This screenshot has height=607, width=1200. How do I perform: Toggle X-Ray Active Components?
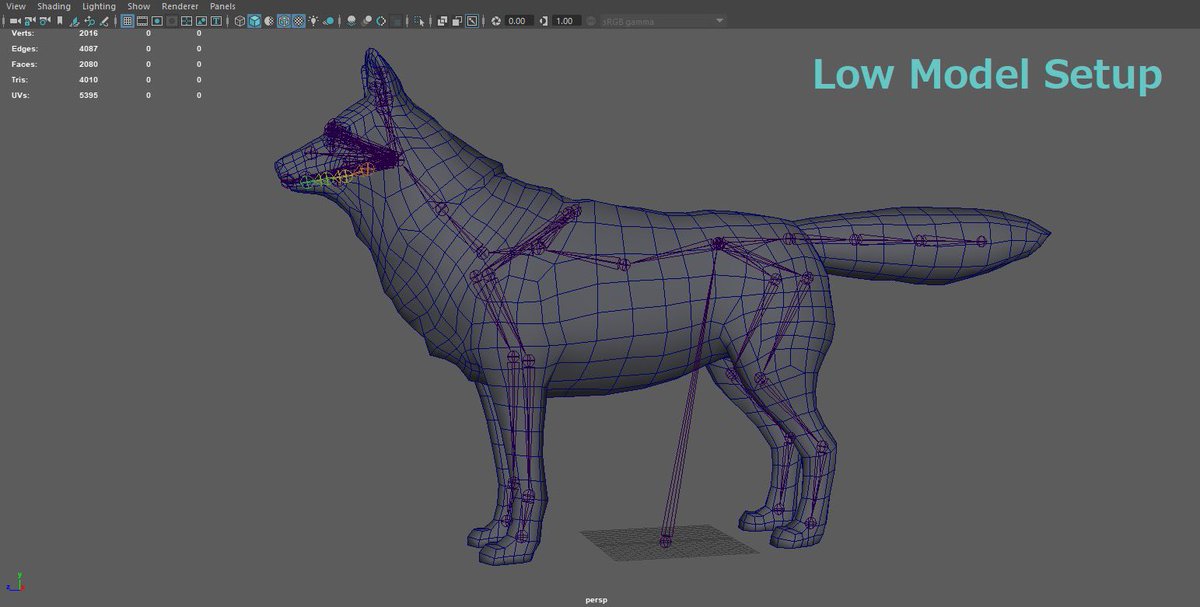[457, 21]
